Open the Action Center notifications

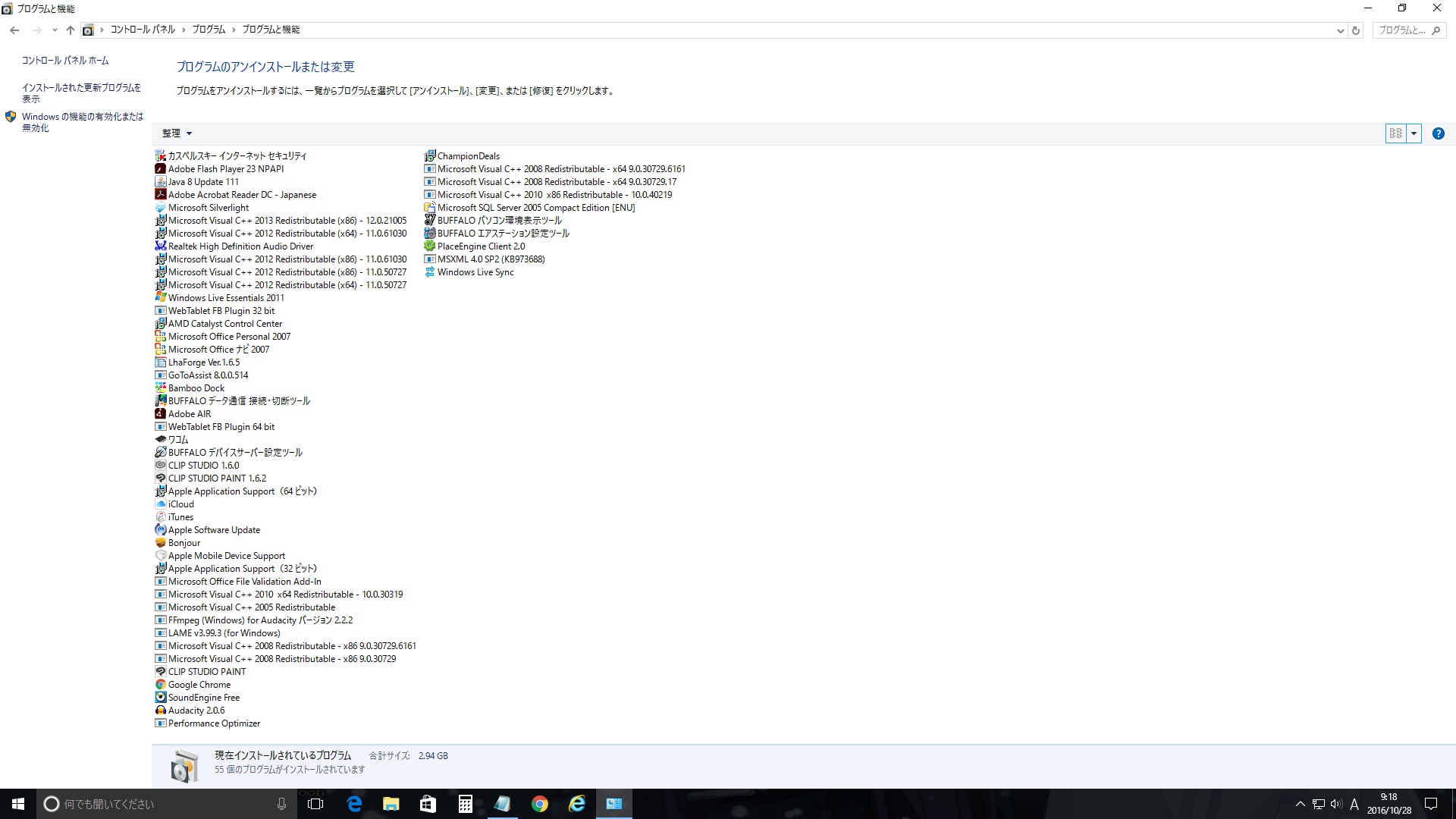(1431, 804)
